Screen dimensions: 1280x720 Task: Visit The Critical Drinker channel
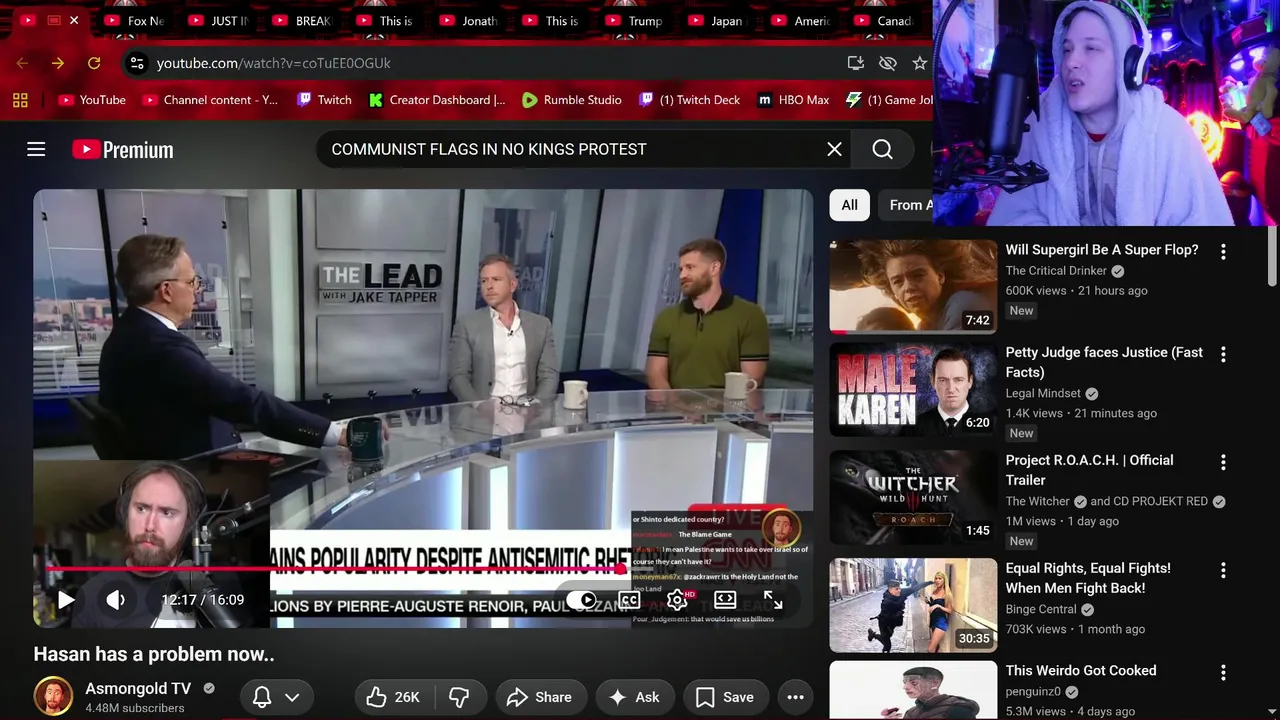click(1056, 271)
